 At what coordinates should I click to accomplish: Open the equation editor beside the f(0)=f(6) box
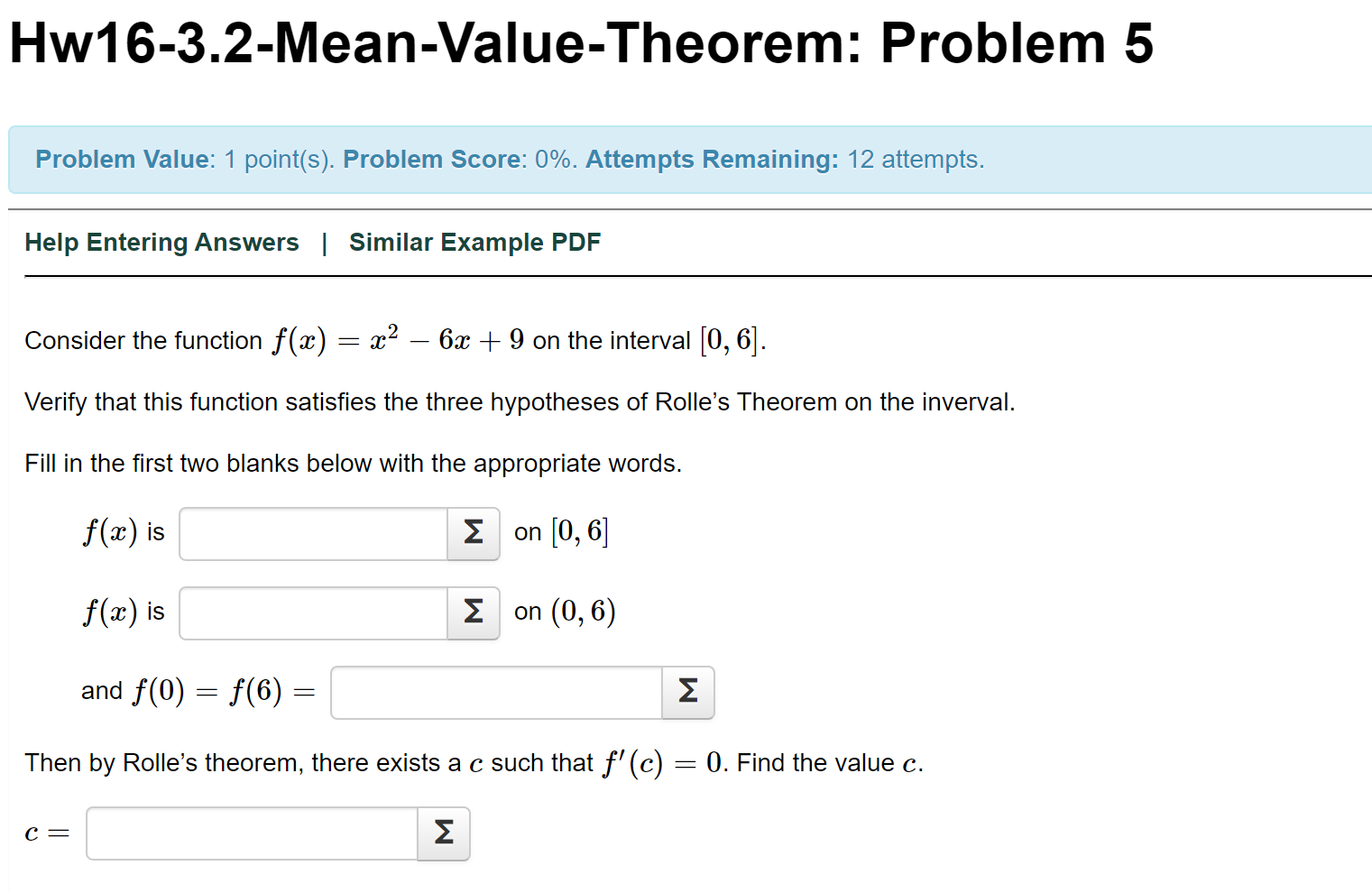pyautogui.click(x=687, y=693)
